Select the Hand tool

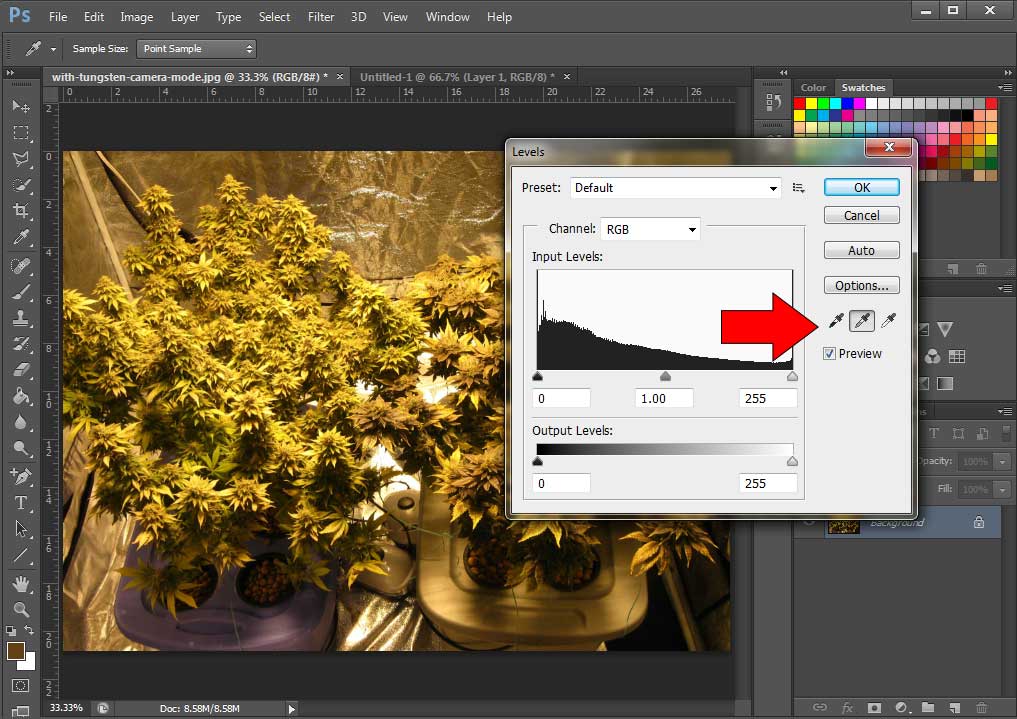point(20,583)
